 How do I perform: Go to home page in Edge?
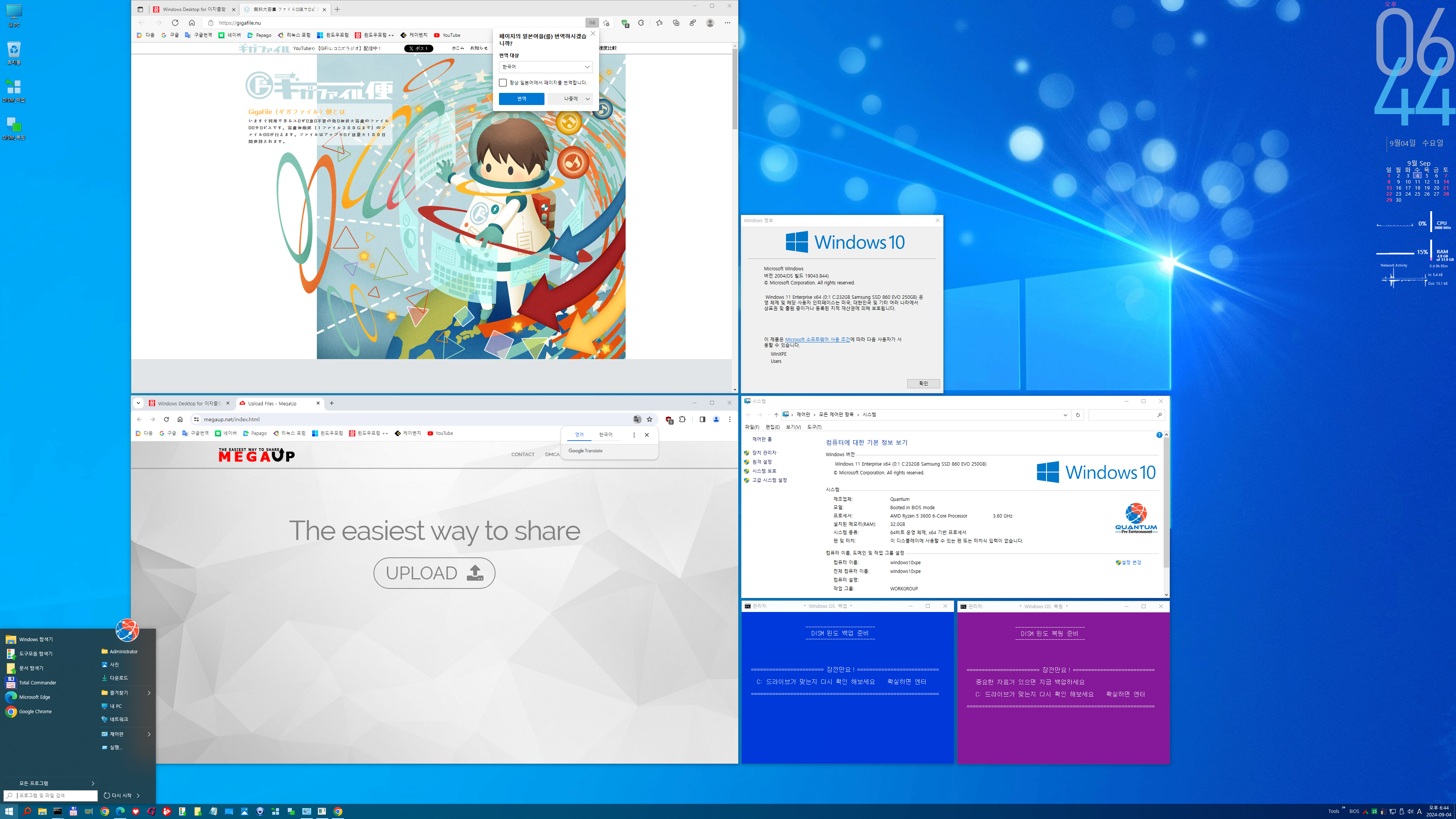click(191, 23)
